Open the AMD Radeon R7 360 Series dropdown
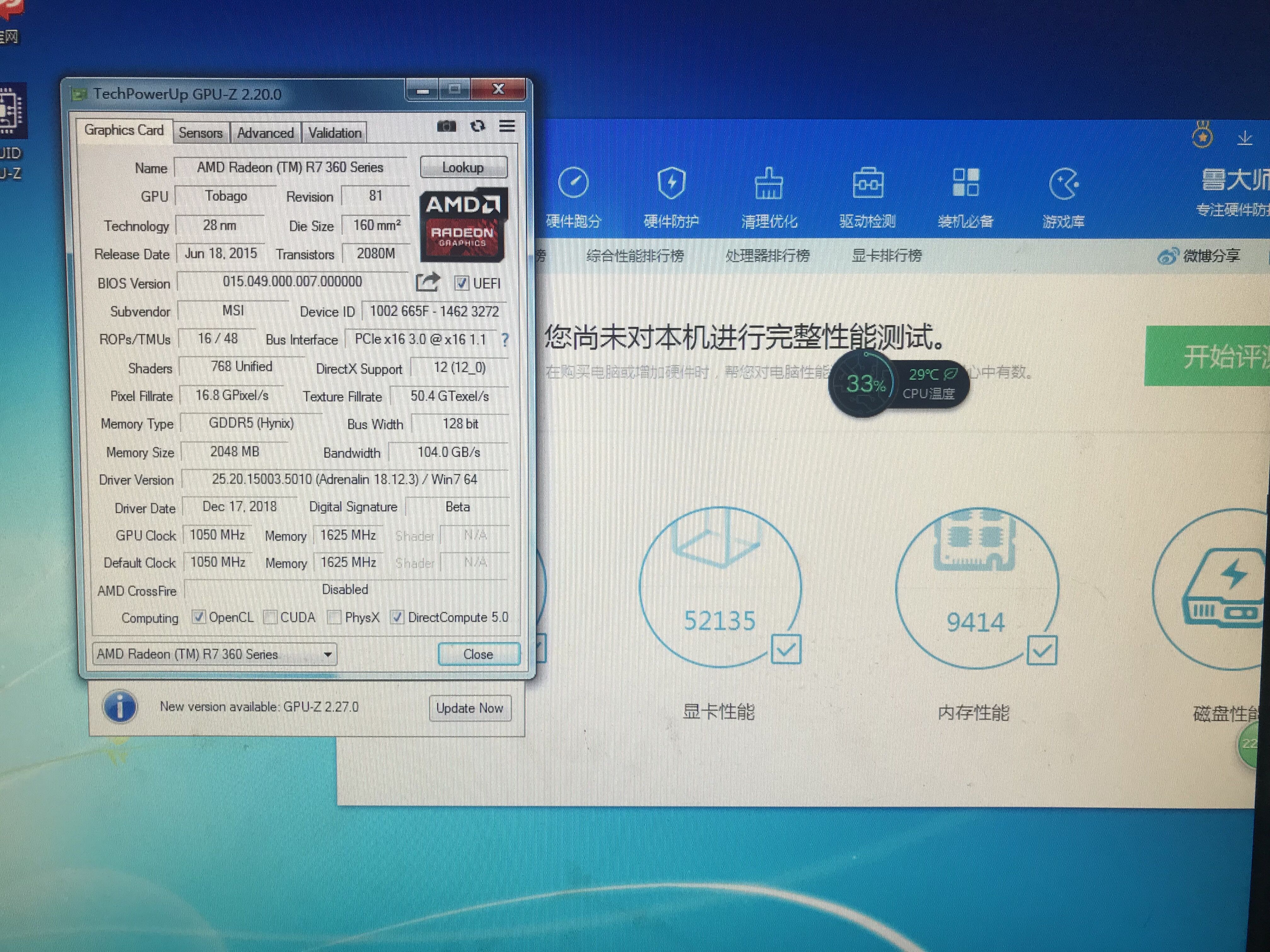This screenshot has height=952, width=1270. point(215,654)
